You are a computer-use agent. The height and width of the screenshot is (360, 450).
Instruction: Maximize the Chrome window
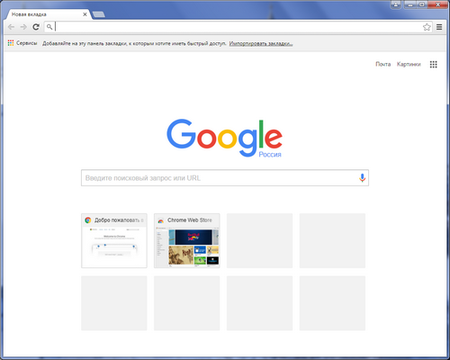[421, 4]
